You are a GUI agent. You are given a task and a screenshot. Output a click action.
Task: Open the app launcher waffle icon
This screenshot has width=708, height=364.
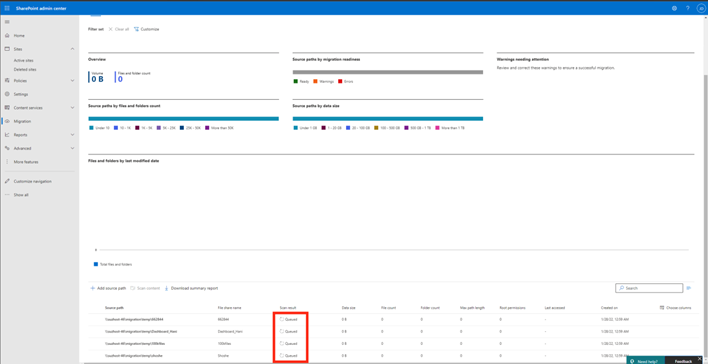coord(7,8)
